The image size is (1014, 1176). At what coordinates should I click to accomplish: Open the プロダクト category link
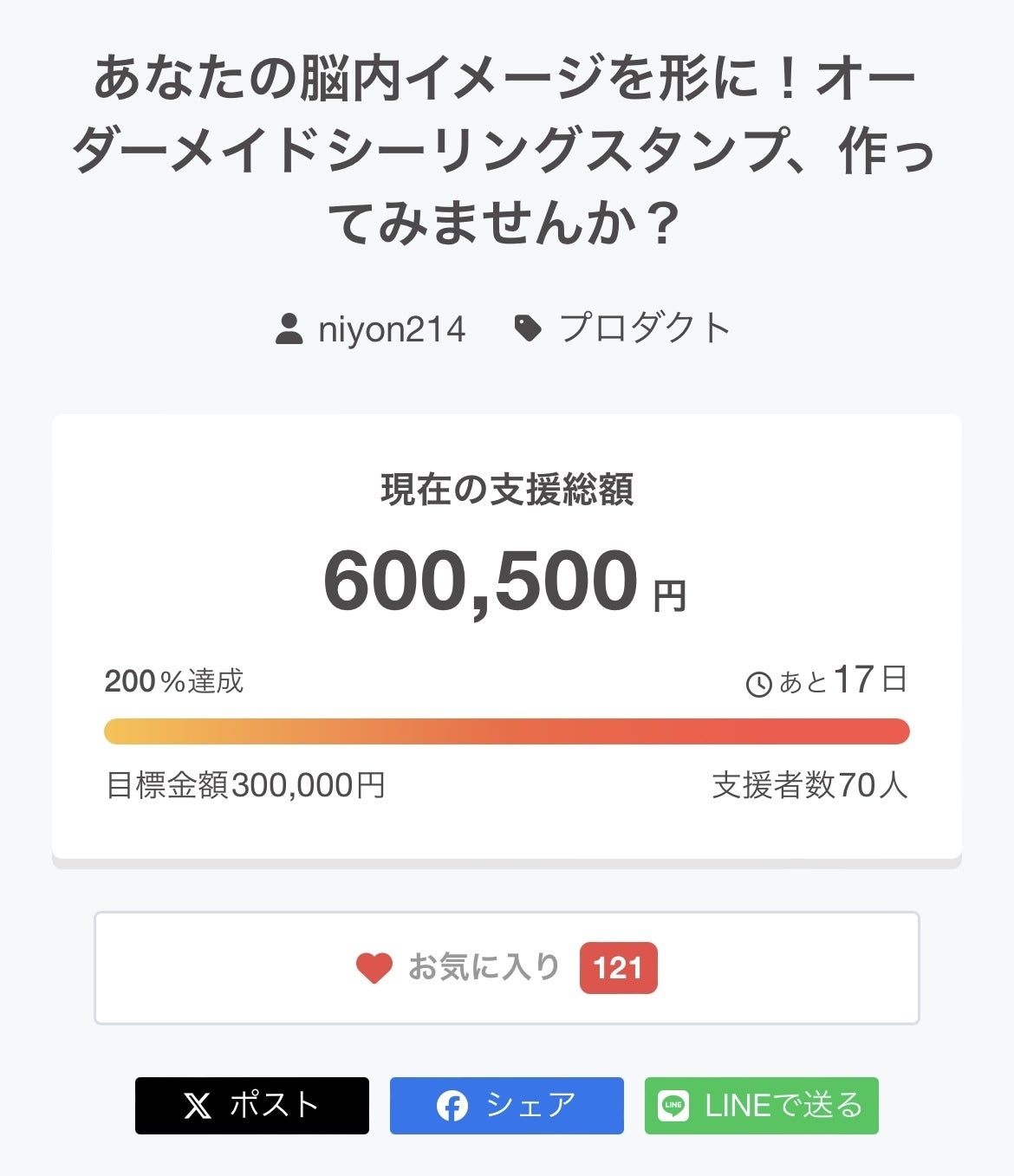(x=645, y=328)
